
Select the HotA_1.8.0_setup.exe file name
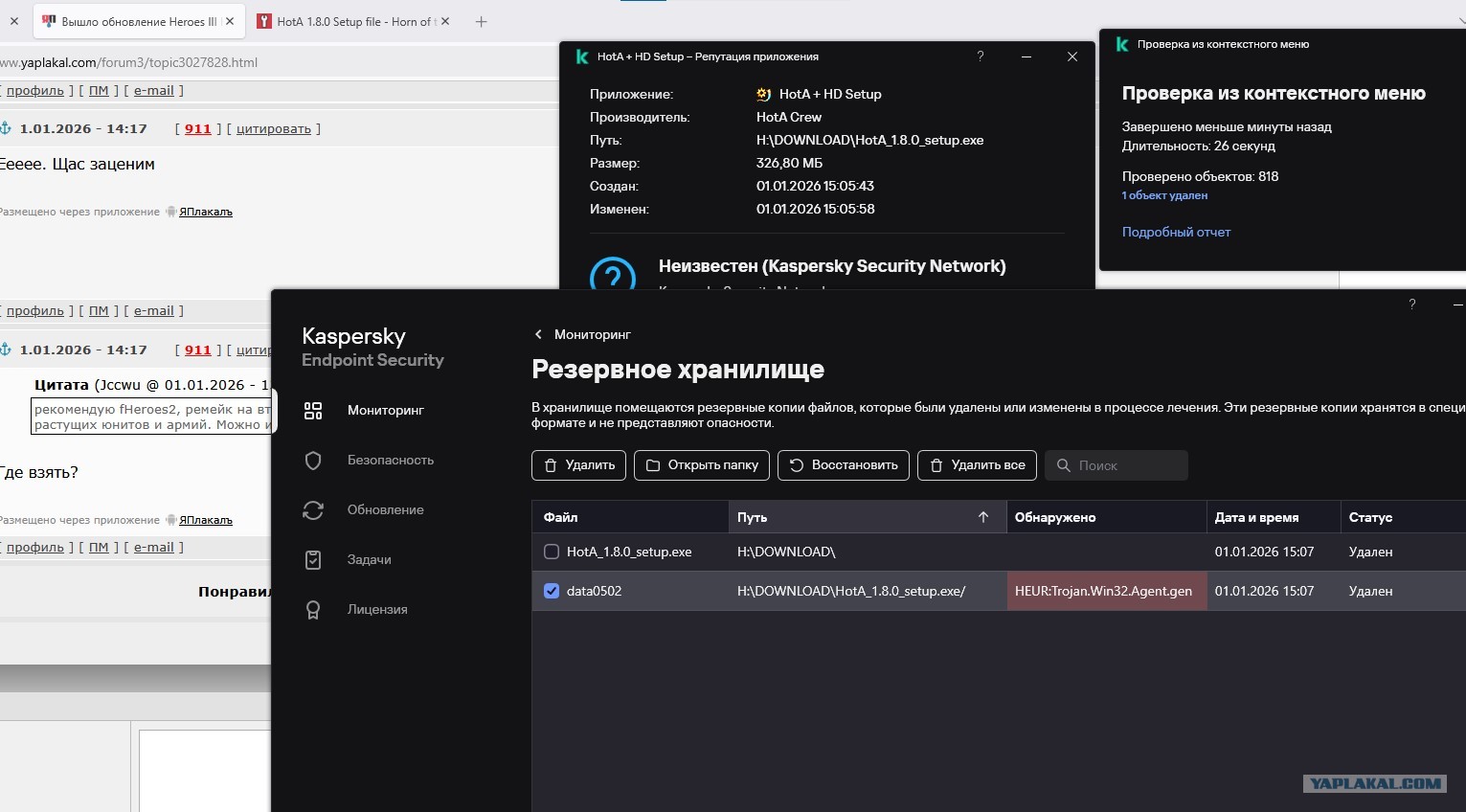pos(629,552)
